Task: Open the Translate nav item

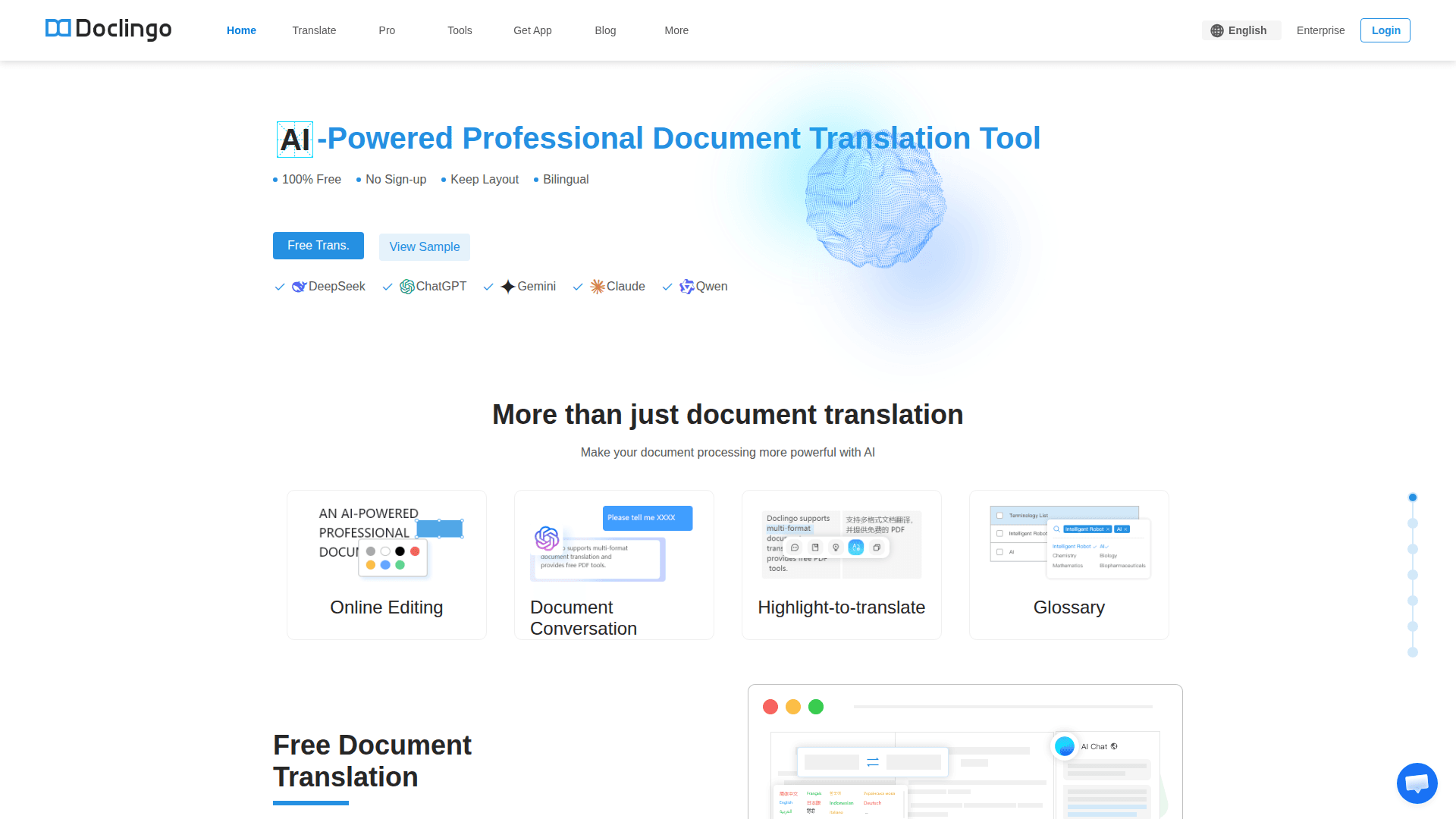Action: [x=314, y=30]
